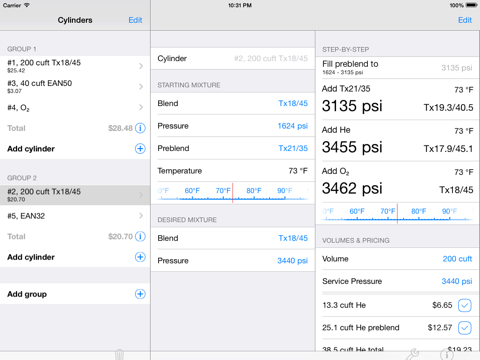The image size is (480, 360).
Task: Tap Add cylinder label under Group 1
Action: click(31, 149)
